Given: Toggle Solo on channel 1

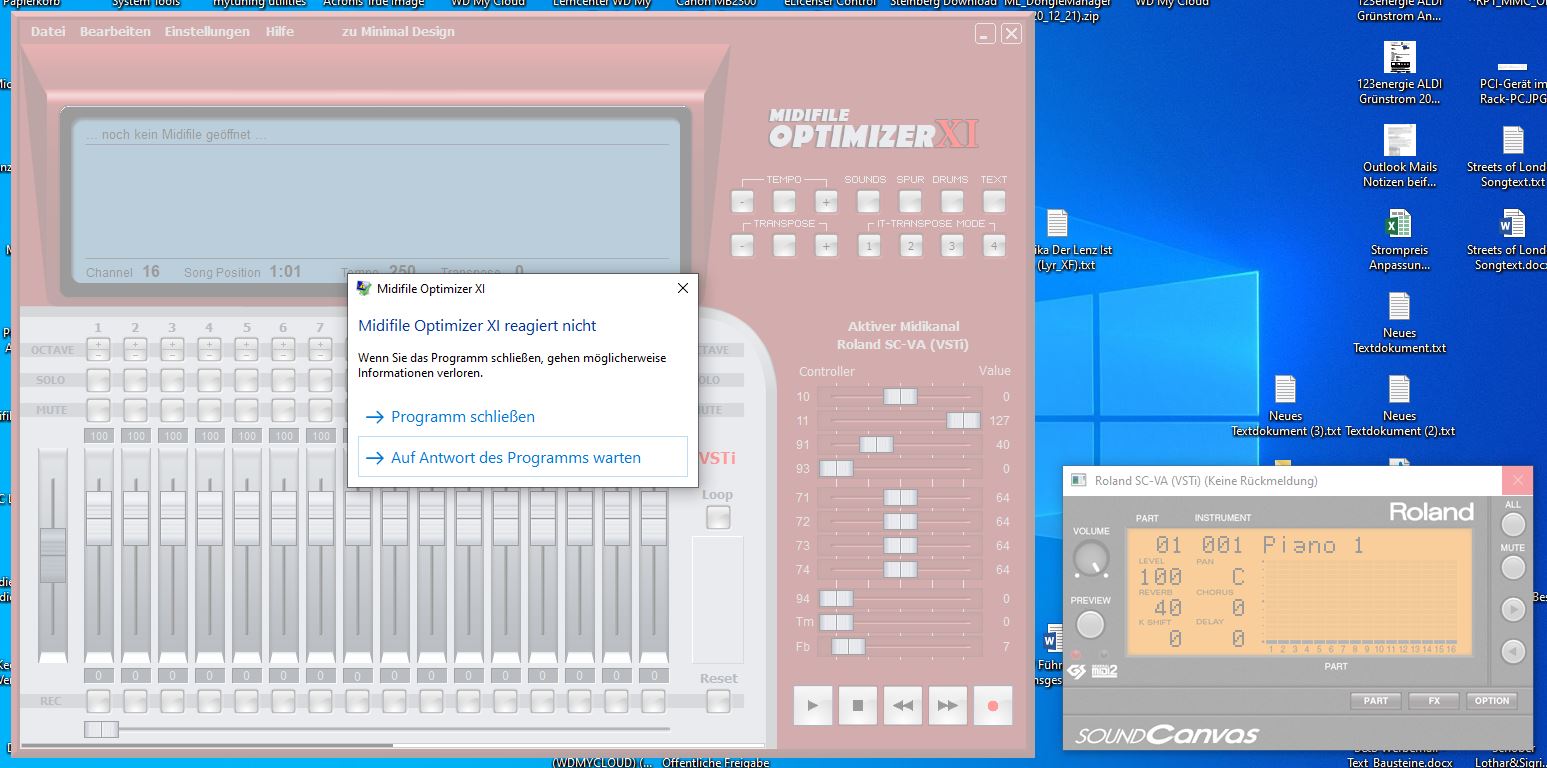Looking at the screenshot, I should click(98, 380).
